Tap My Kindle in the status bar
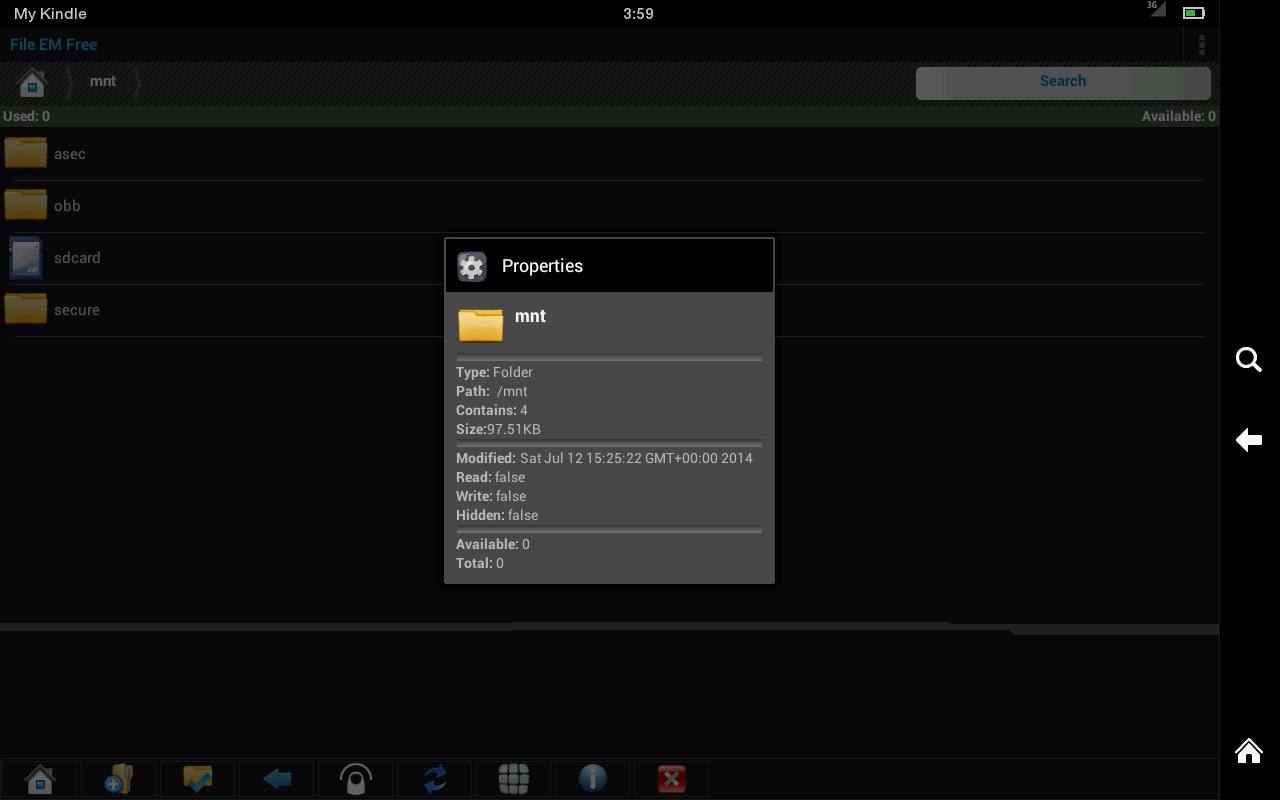Viewport: 1280px width, 800px height. pos(48,13)
